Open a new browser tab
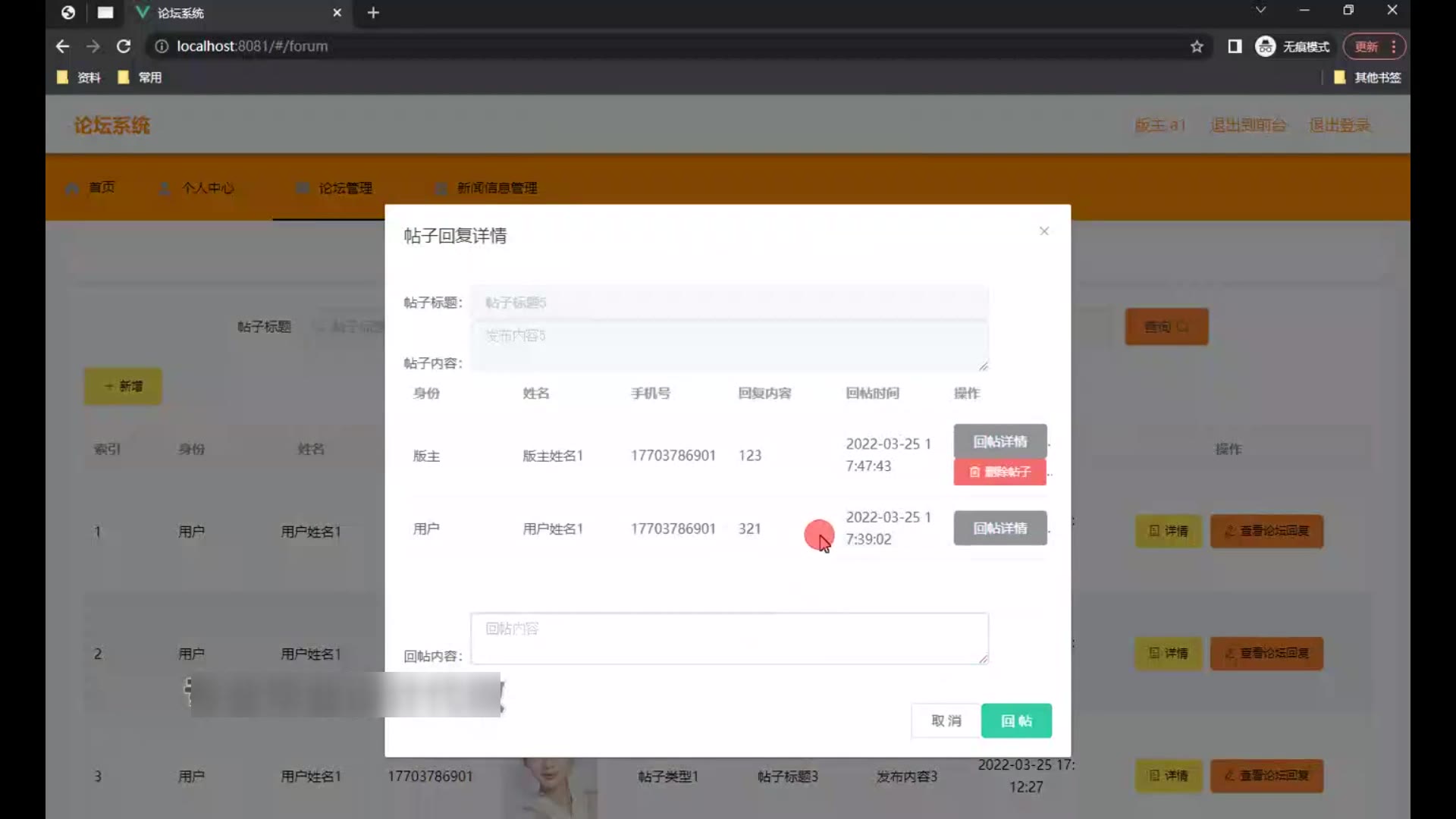 pos(373,13)
